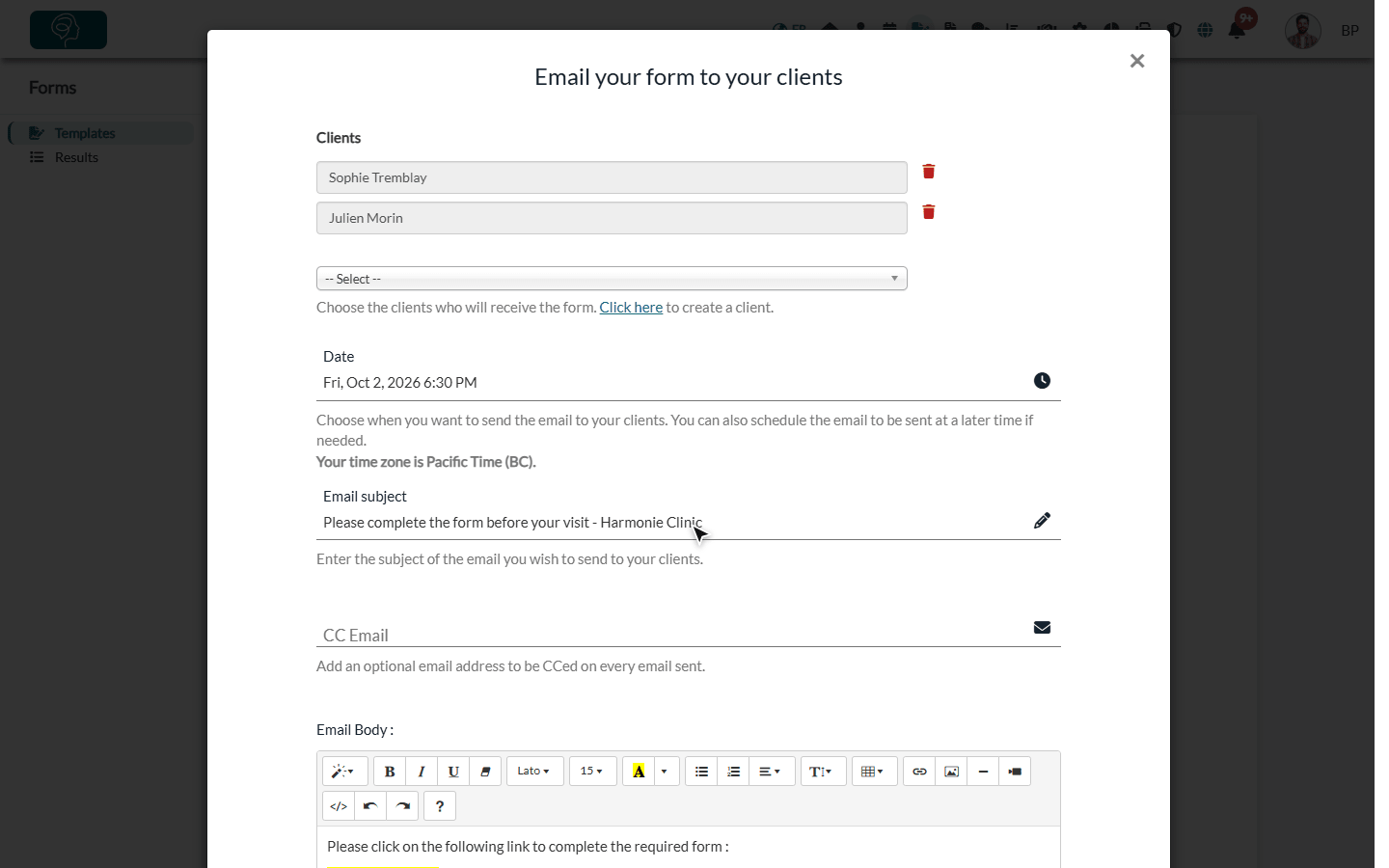This screenshot has width=1389, height=868.
Task: Toggle bold formatting in email body
Action: coord(390,772)
